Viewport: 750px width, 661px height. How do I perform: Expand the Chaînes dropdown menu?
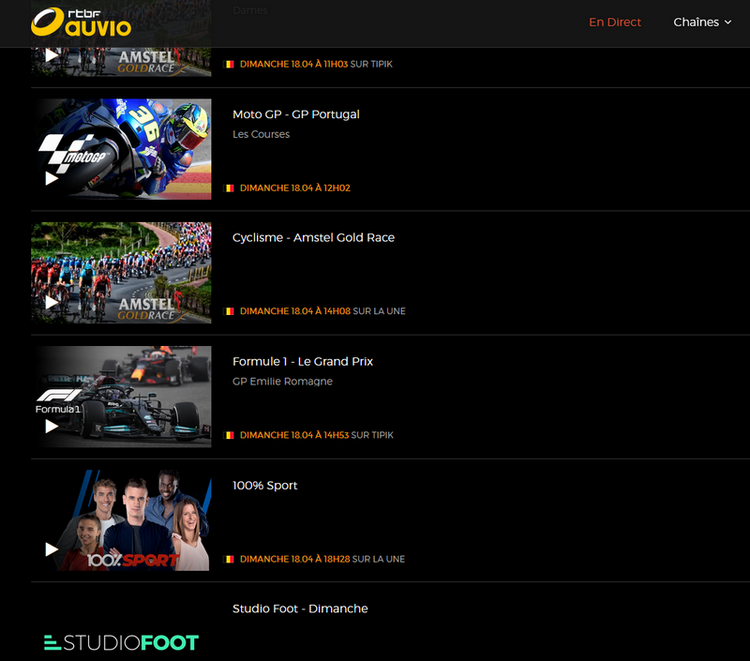[702, 22]
